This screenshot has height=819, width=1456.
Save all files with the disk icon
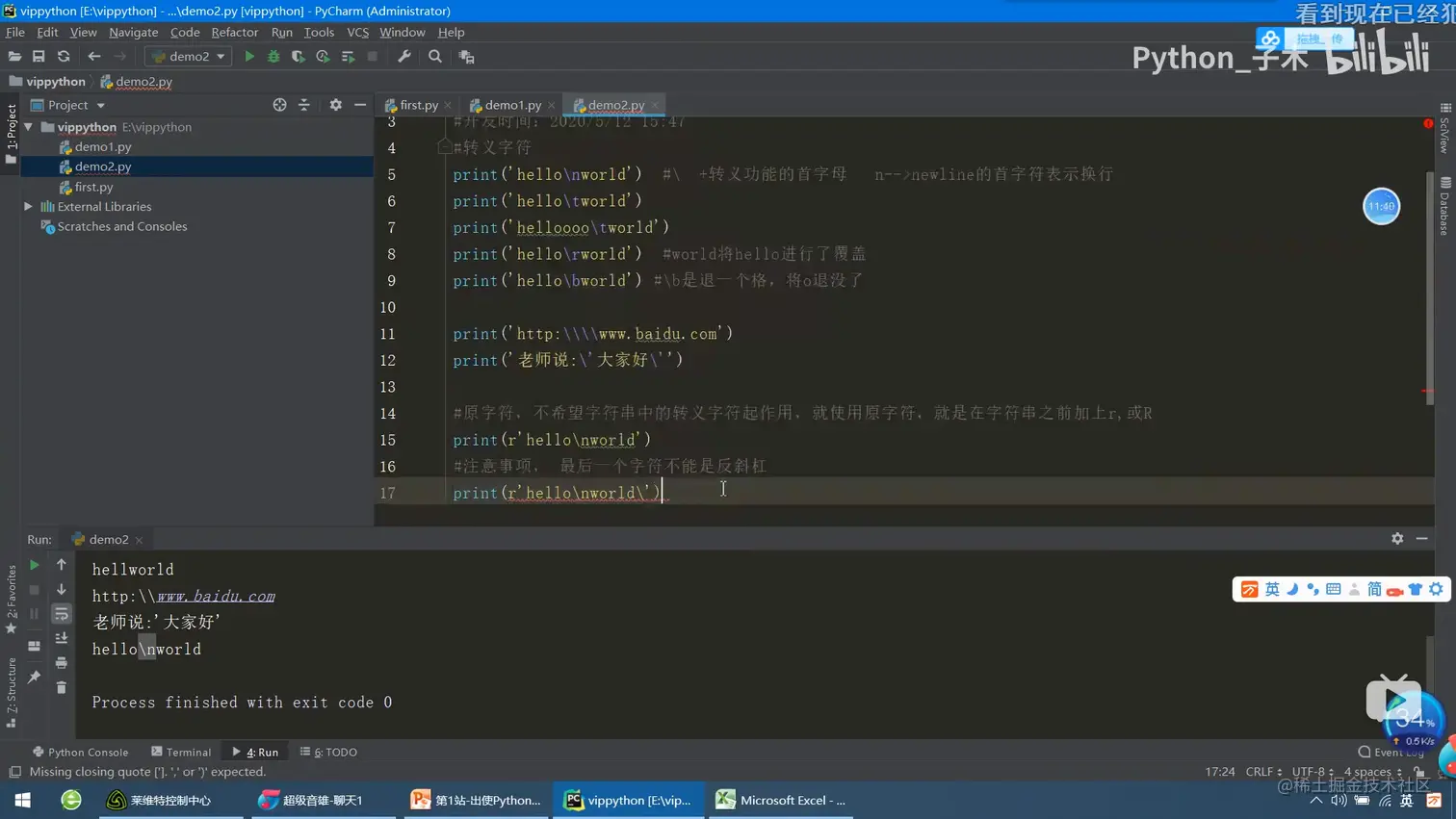click(39, 57)
